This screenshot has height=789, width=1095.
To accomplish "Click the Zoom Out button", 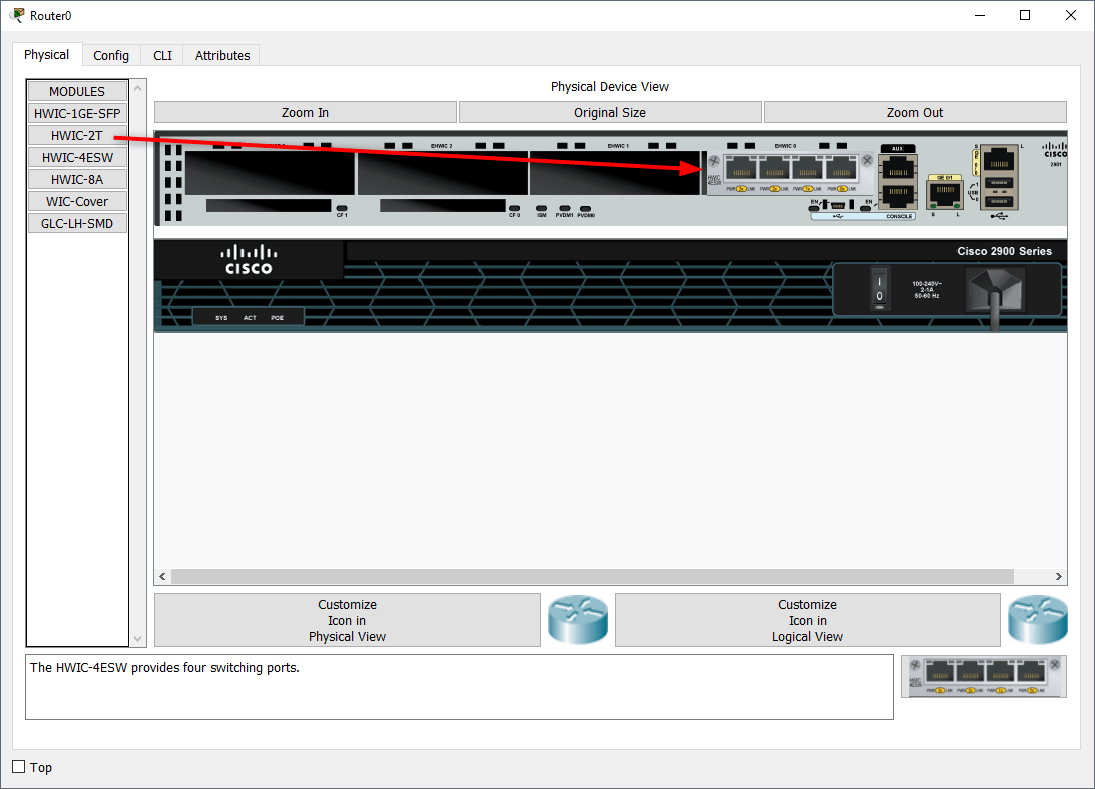I will tap(915, 112).
